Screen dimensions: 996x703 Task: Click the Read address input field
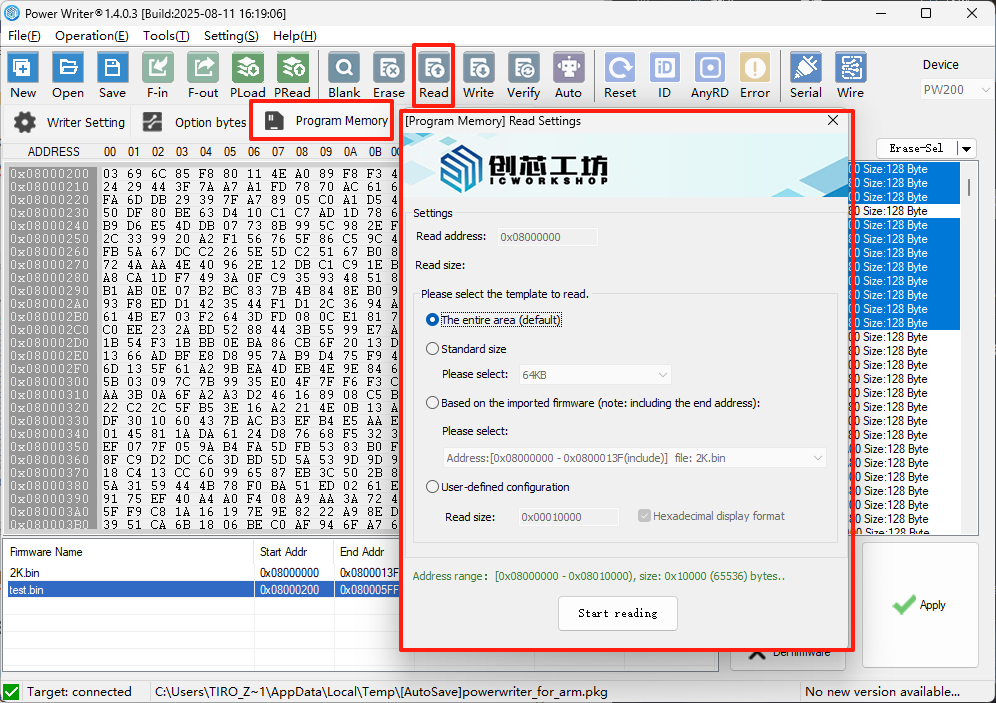(x=547, y=237)
